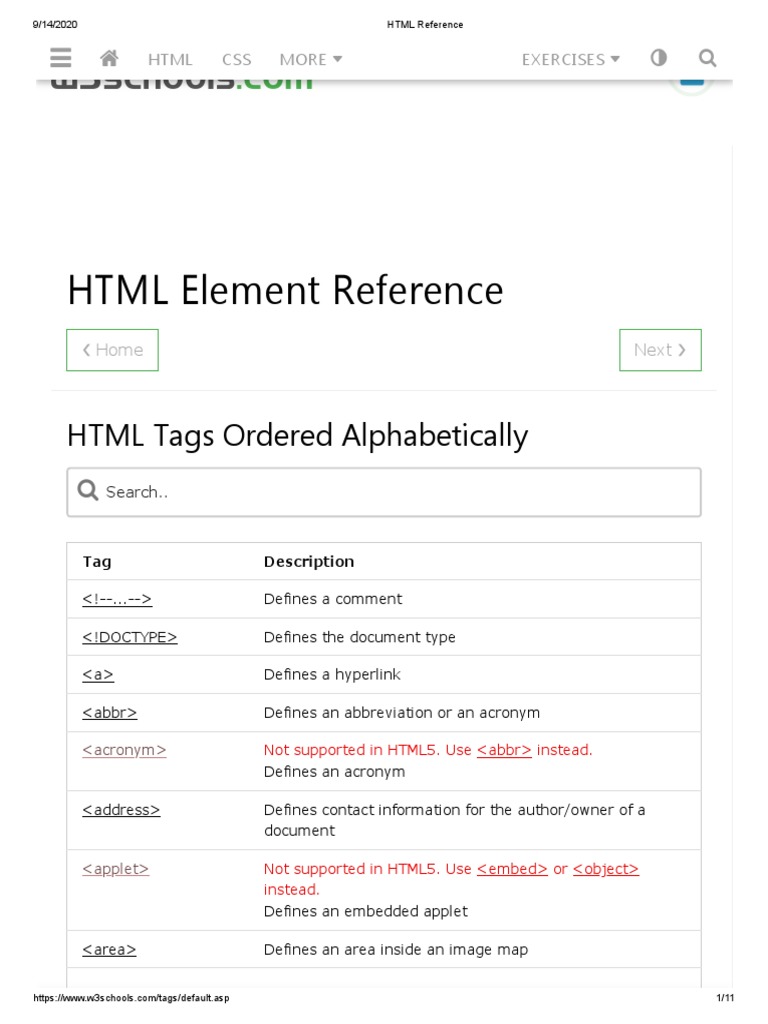
Task: Open the <object> link in applet description
Action: (605, 869)
